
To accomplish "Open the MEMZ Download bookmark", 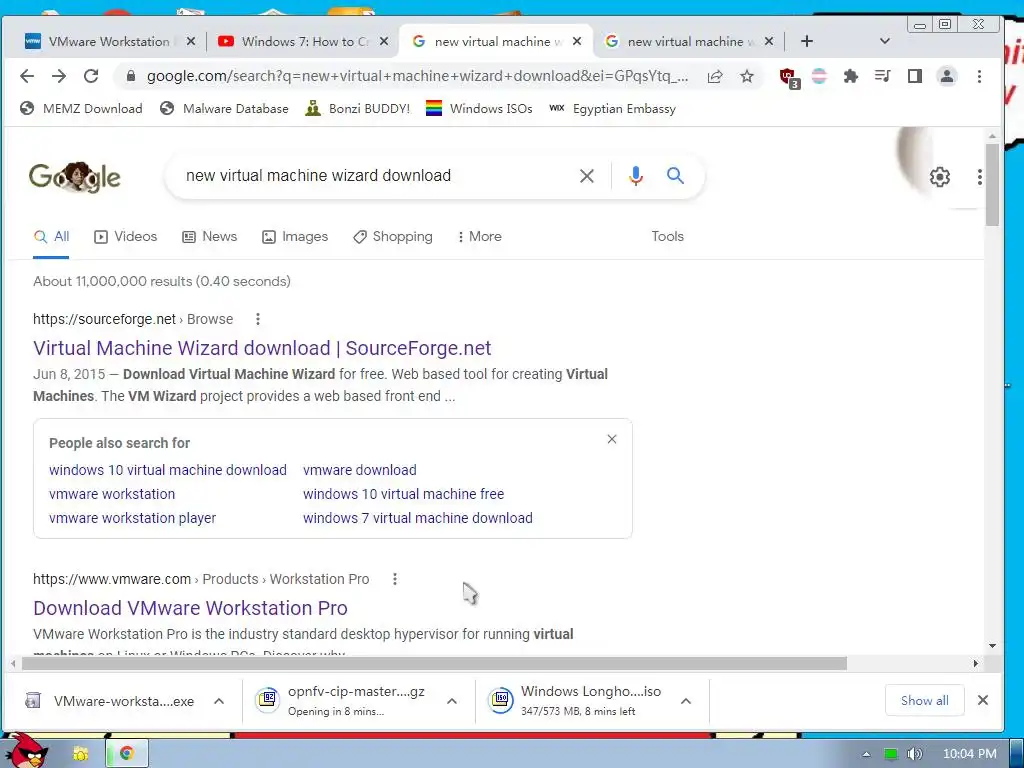I will point(81,108).
